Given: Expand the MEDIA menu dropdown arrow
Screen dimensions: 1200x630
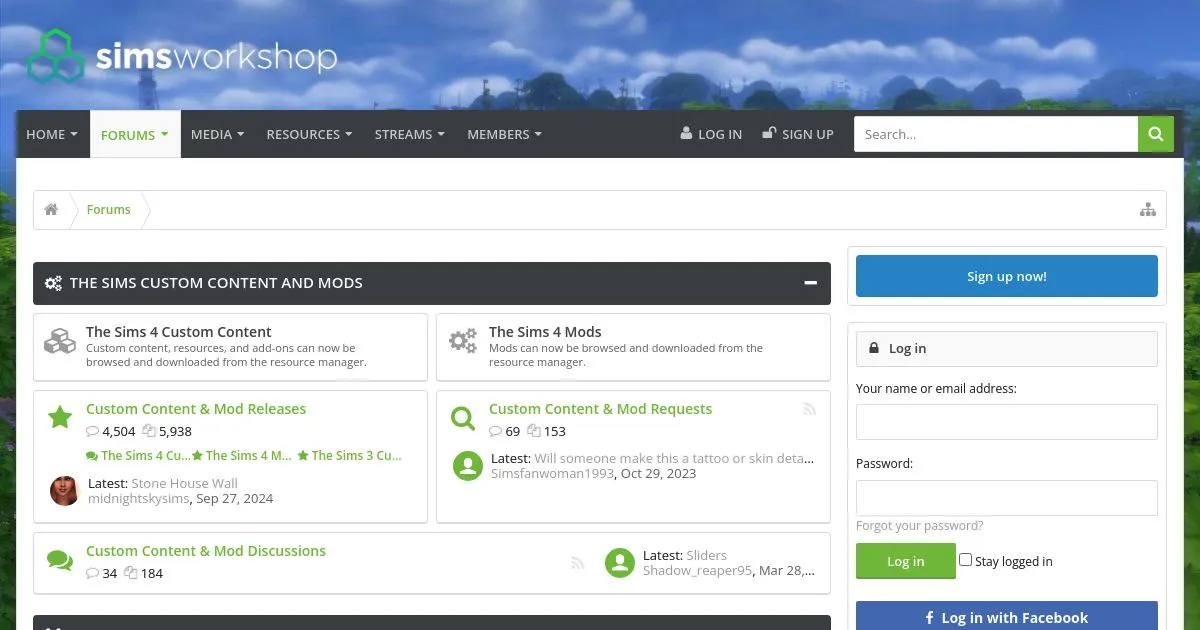Looking at the screenshot, I should 240,134.
